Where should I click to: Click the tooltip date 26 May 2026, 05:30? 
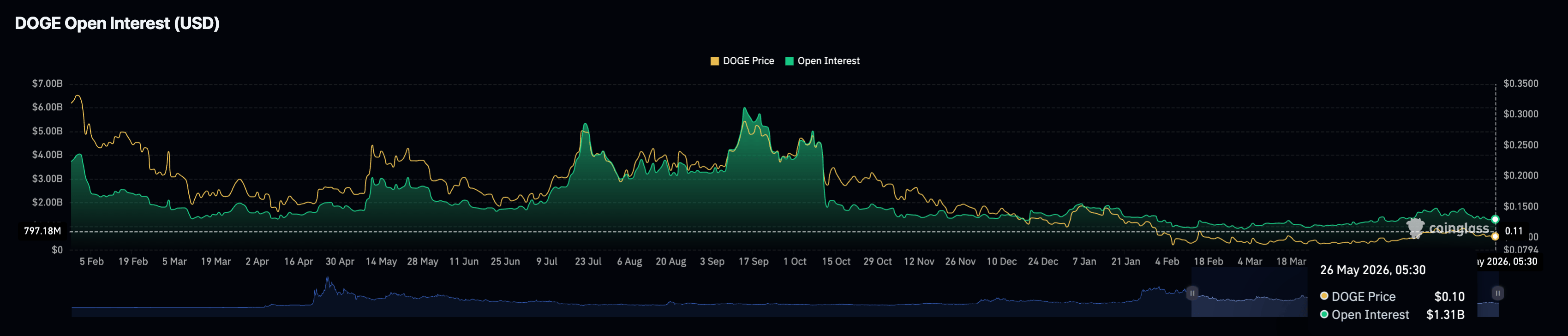tap(1373, 270)
